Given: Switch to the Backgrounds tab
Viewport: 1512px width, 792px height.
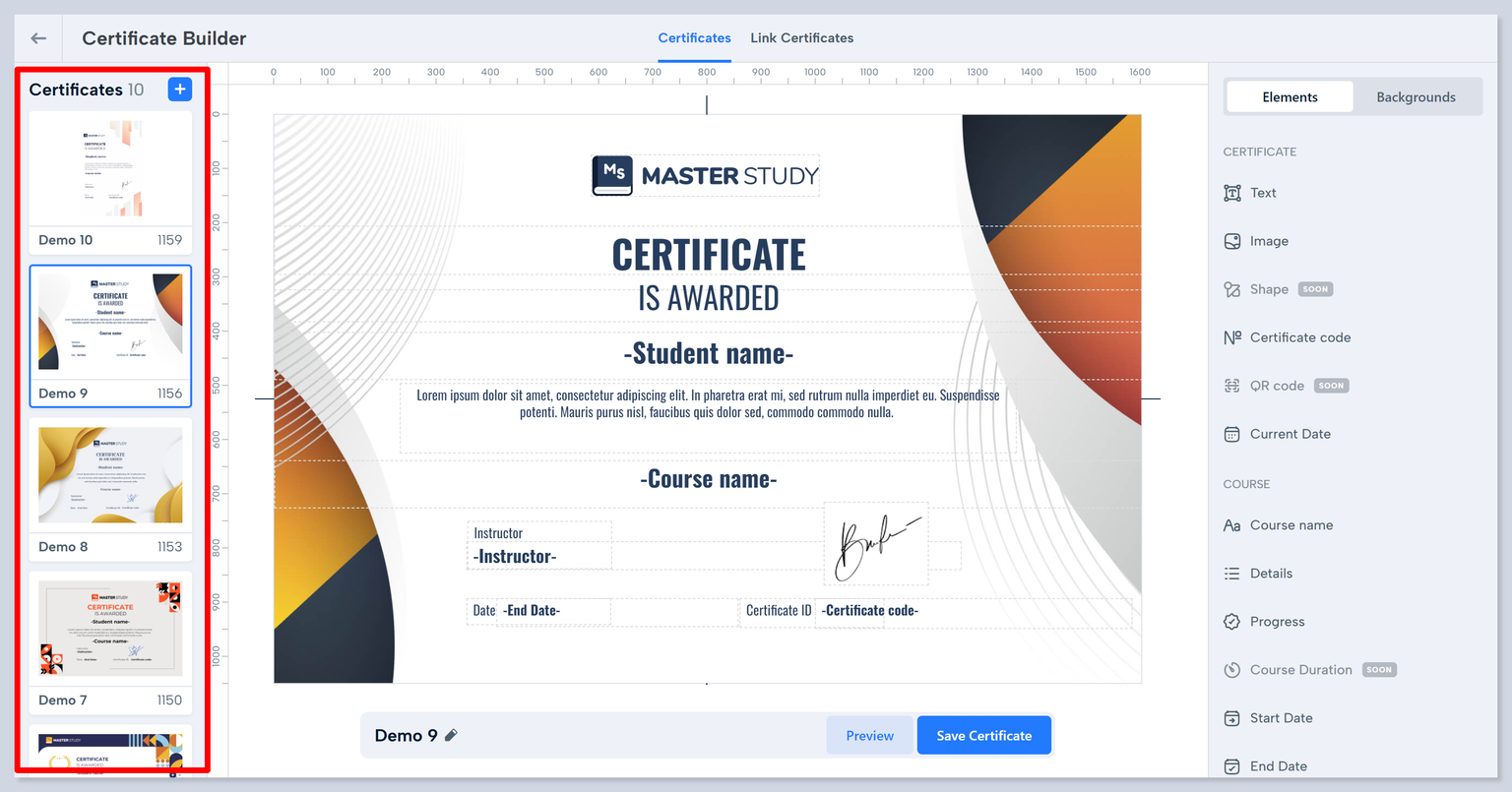Looking at the screenshot, I should 1415,97.
